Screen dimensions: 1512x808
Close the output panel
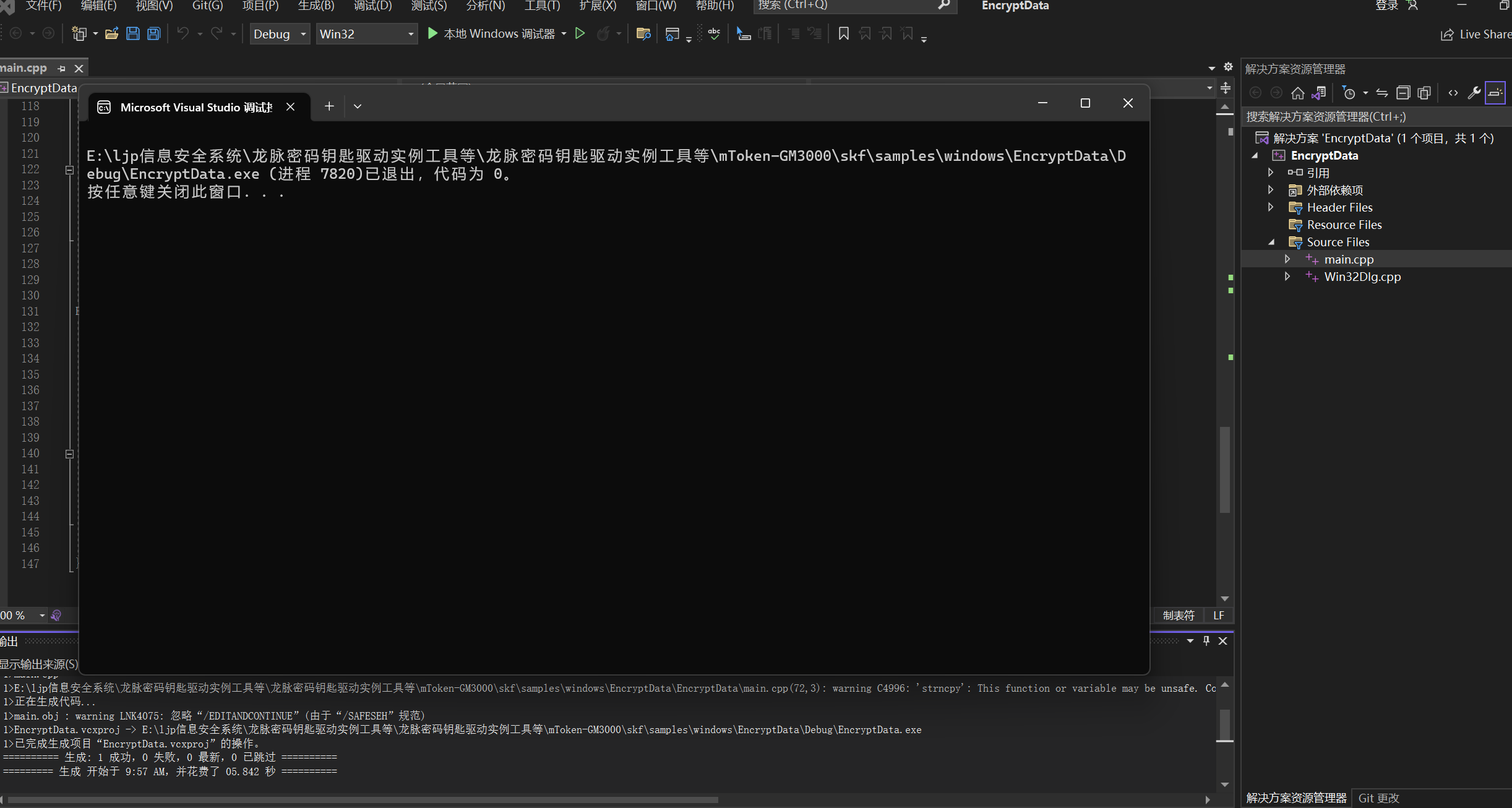pyautogui.click(x=1222, y=641)
